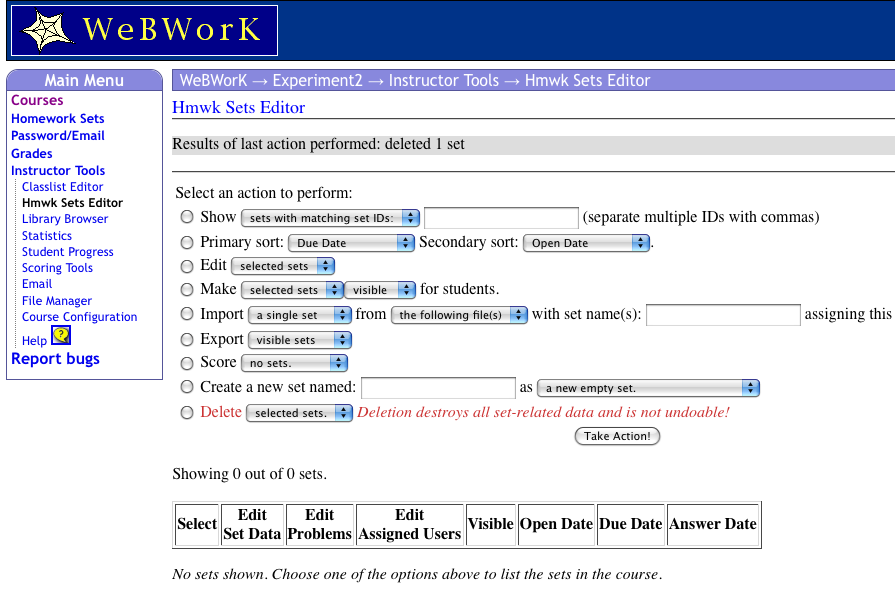Go to Experiment2 in the breadcrumb

(x=317, y=80)
